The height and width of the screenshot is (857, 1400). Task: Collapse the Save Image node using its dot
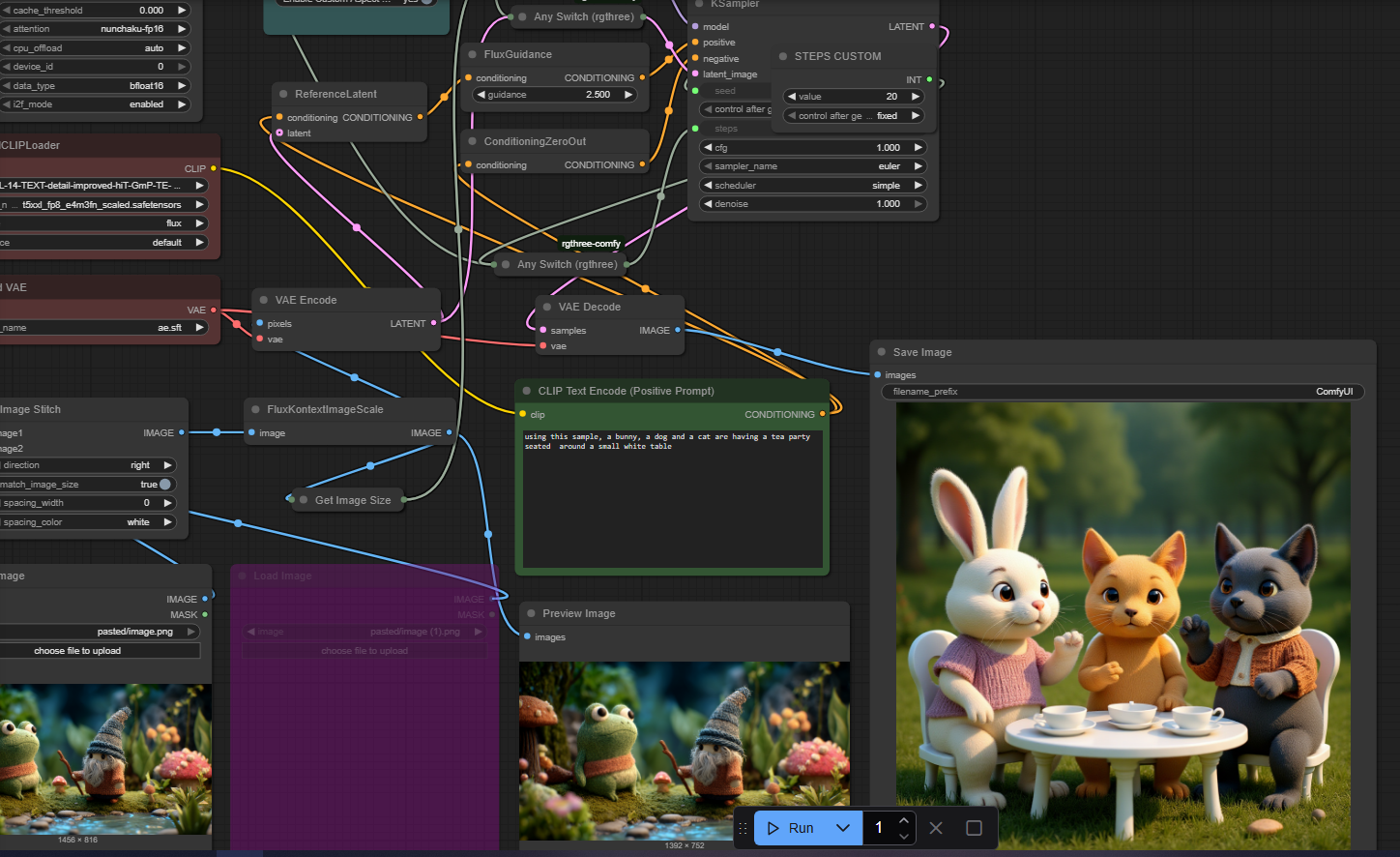(x=882, y=352)
